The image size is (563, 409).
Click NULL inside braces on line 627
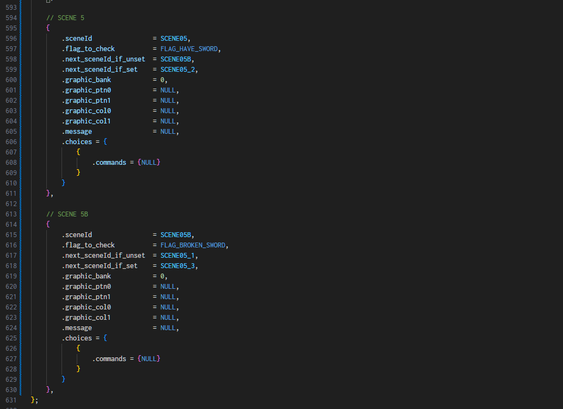pyautogui.click(x=149, y=359)
